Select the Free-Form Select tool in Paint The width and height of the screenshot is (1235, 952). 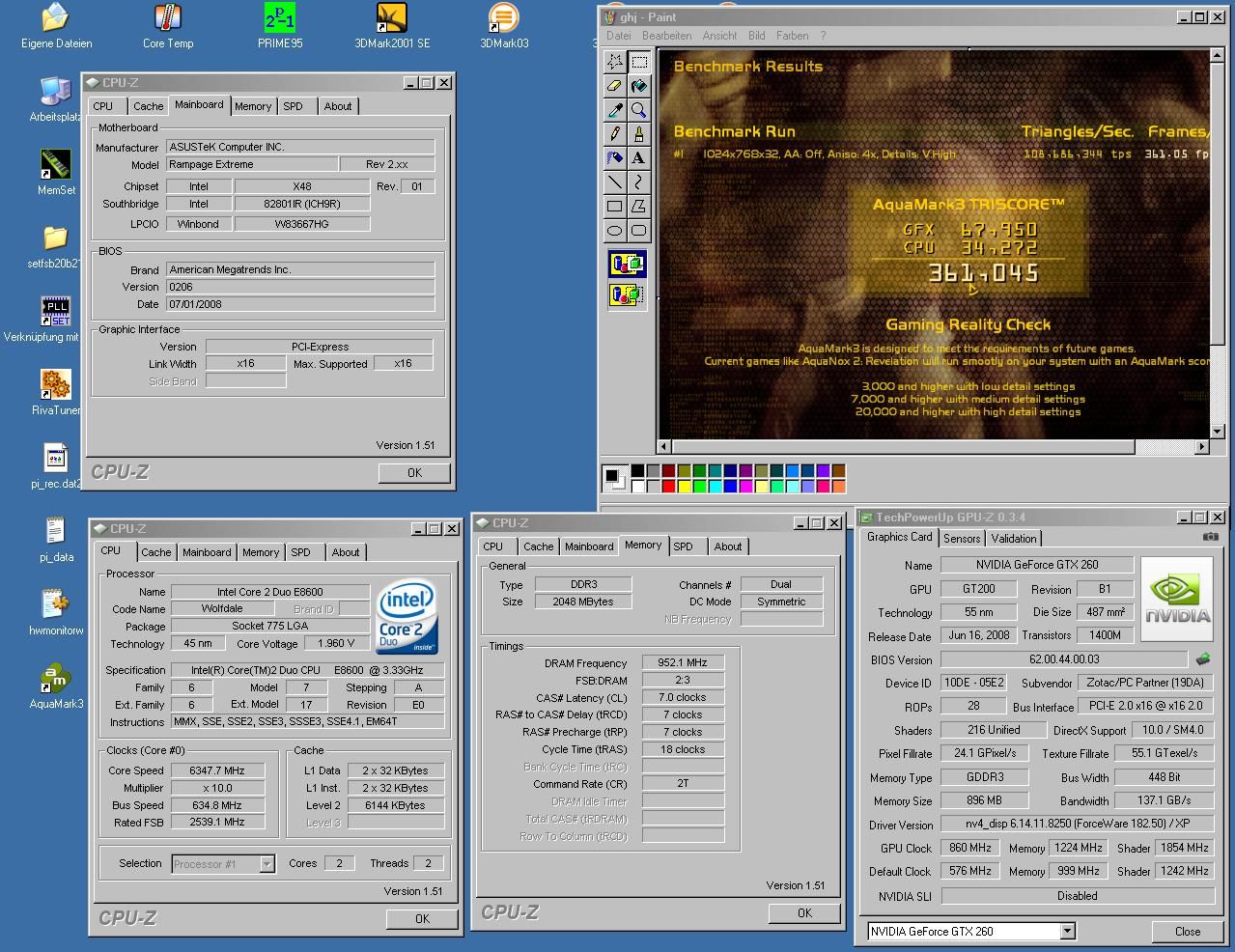coord(615,62)
